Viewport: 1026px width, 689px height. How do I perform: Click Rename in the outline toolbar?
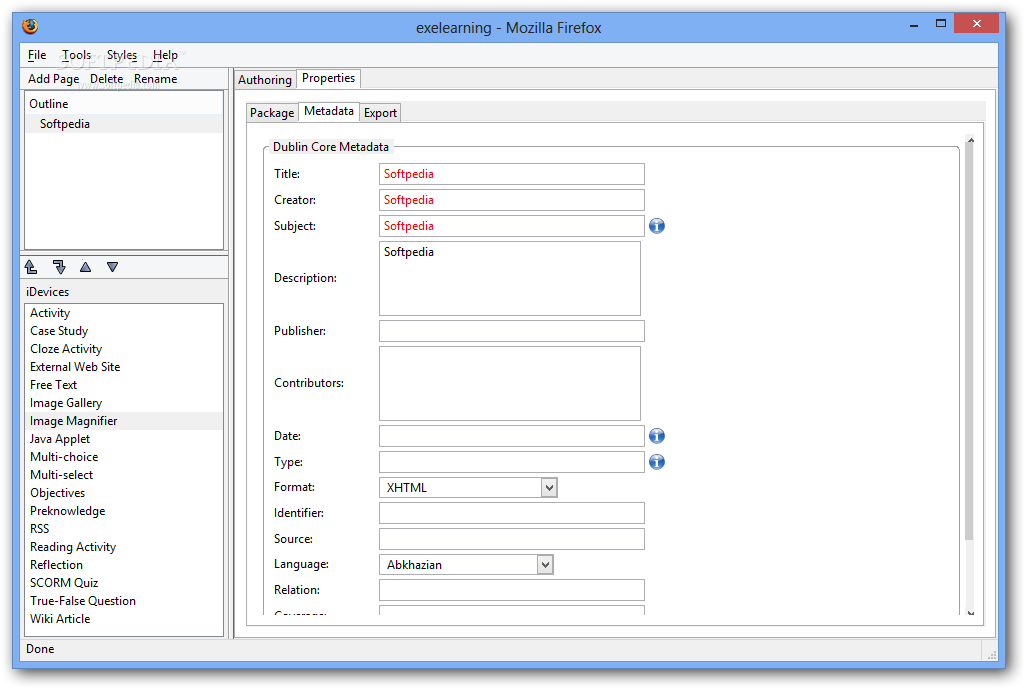(x=156, y=79)
